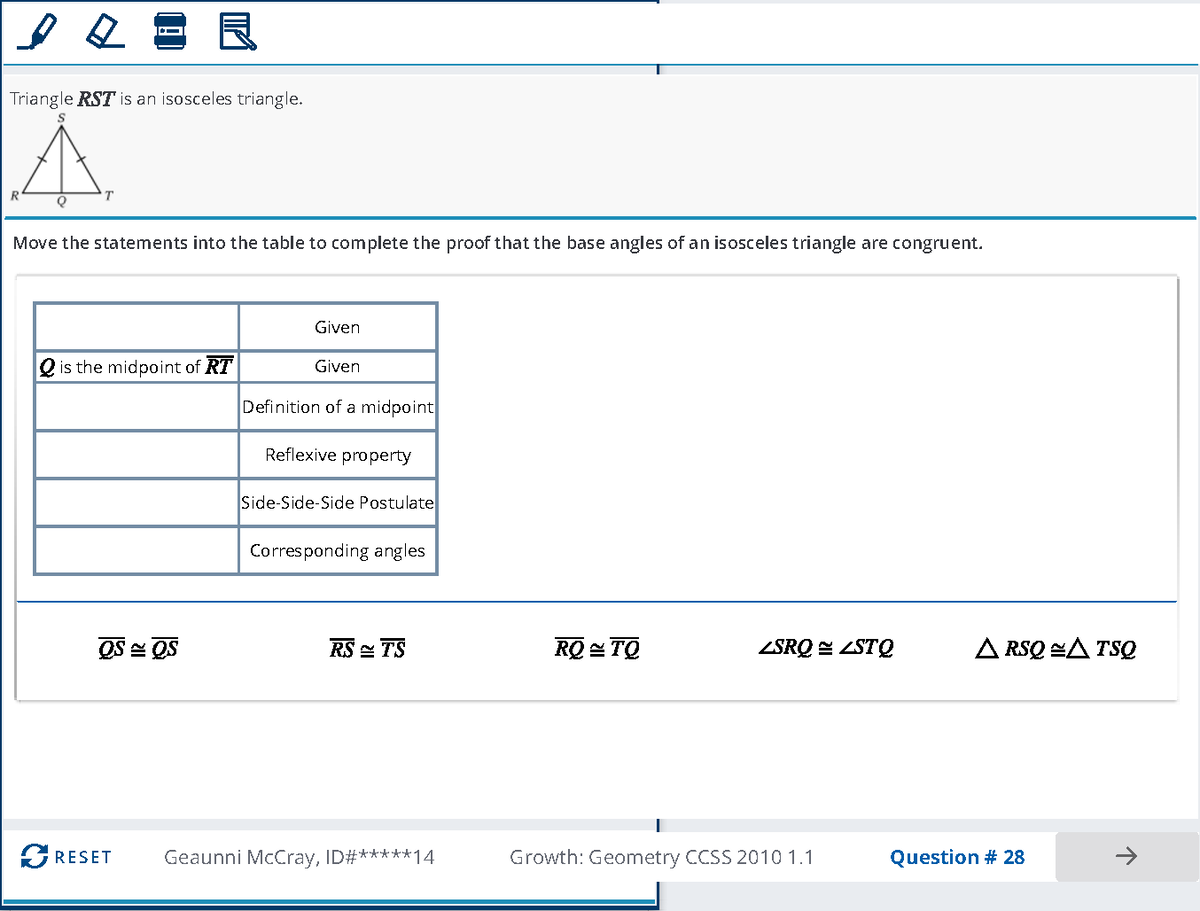Click the empty first-row statement cell

coord(137,327)
